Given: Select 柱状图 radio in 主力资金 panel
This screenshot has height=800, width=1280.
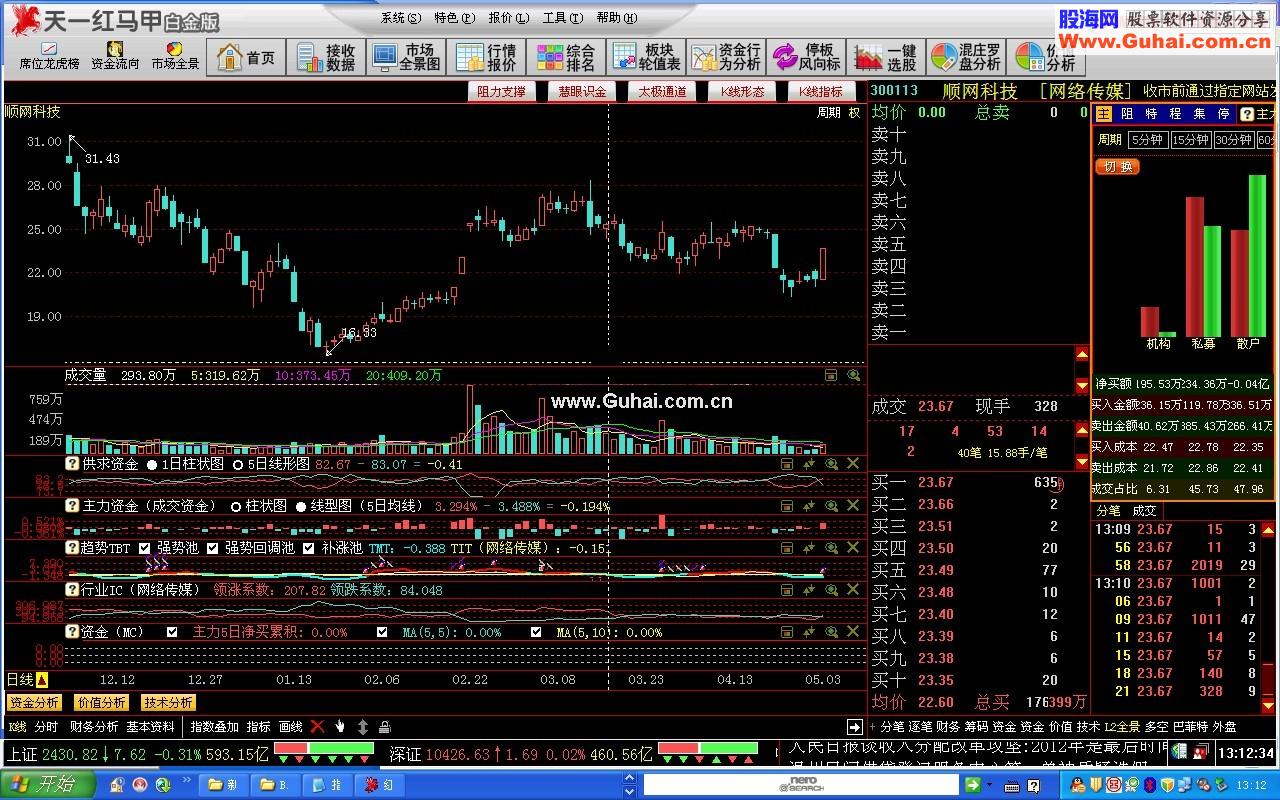Looking at the screenshot, I should coord(236,506).
